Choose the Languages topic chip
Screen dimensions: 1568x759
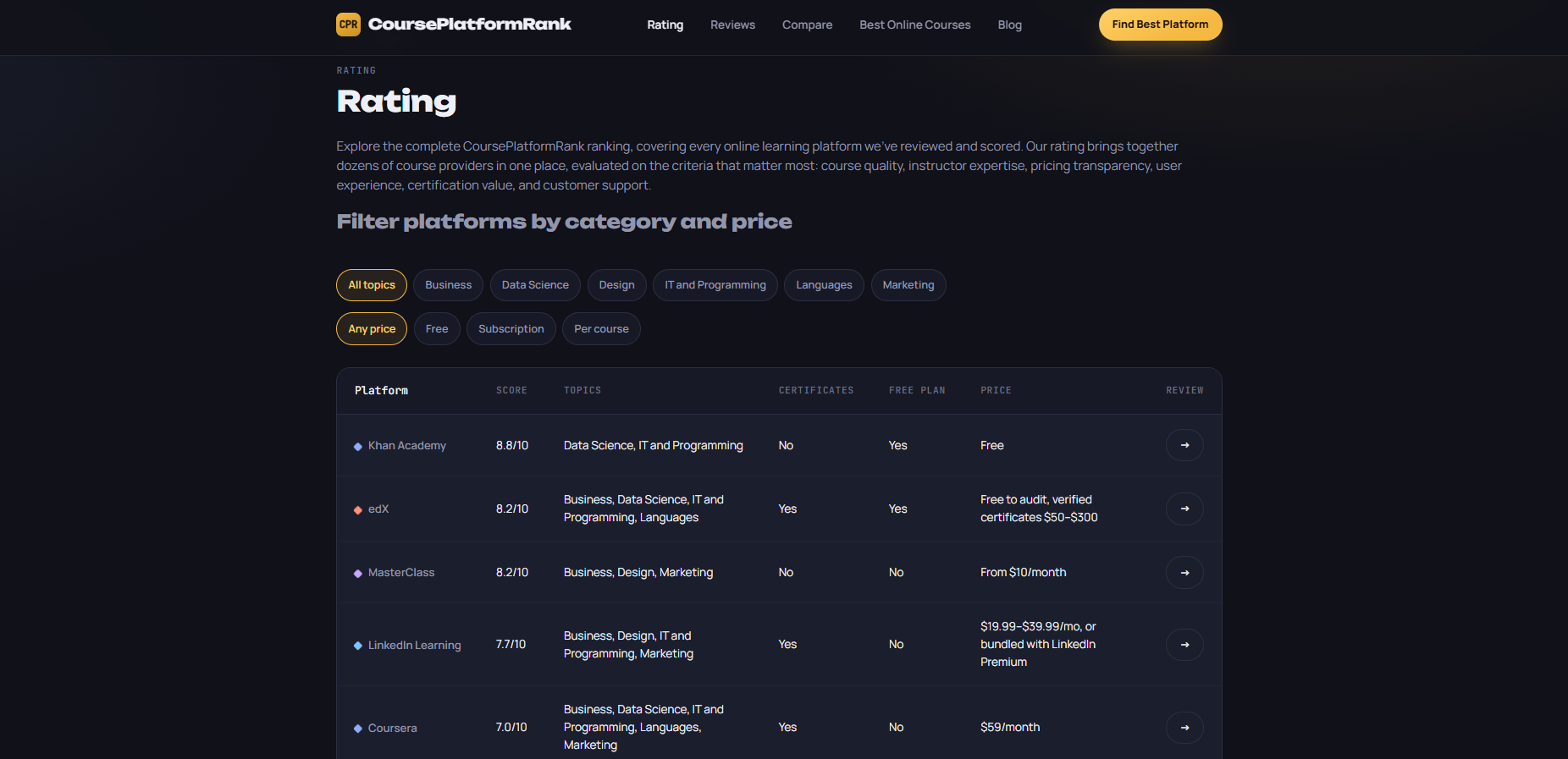point(824,285)
